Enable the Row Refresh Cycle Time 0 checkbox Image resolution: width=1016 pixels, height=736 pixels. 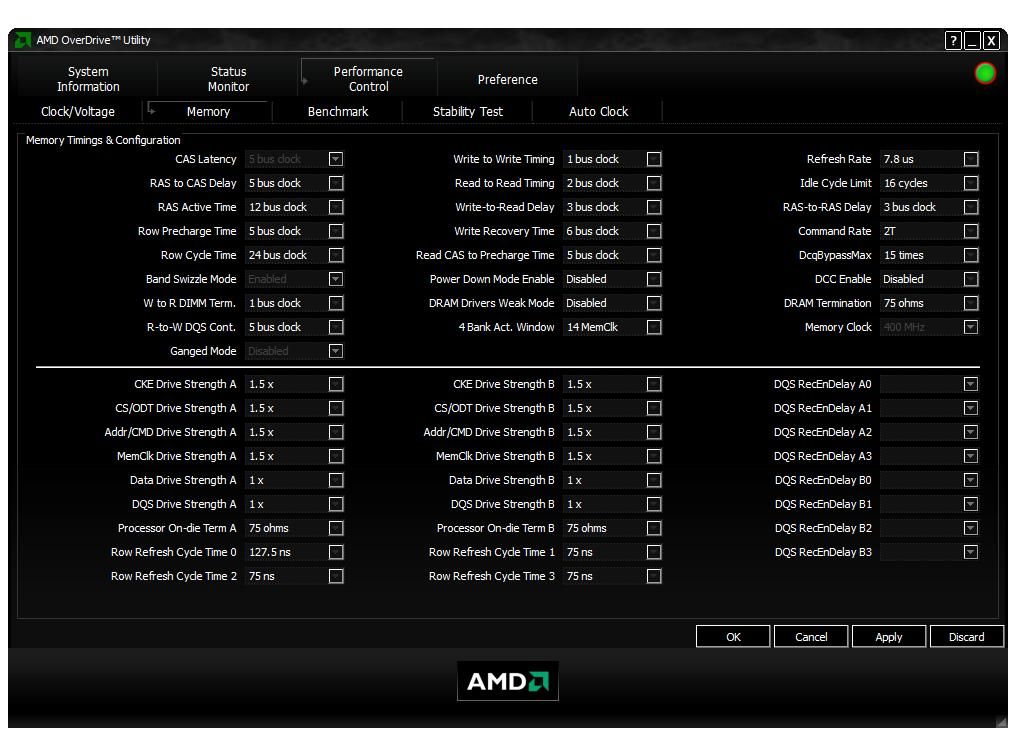[335, 551]
